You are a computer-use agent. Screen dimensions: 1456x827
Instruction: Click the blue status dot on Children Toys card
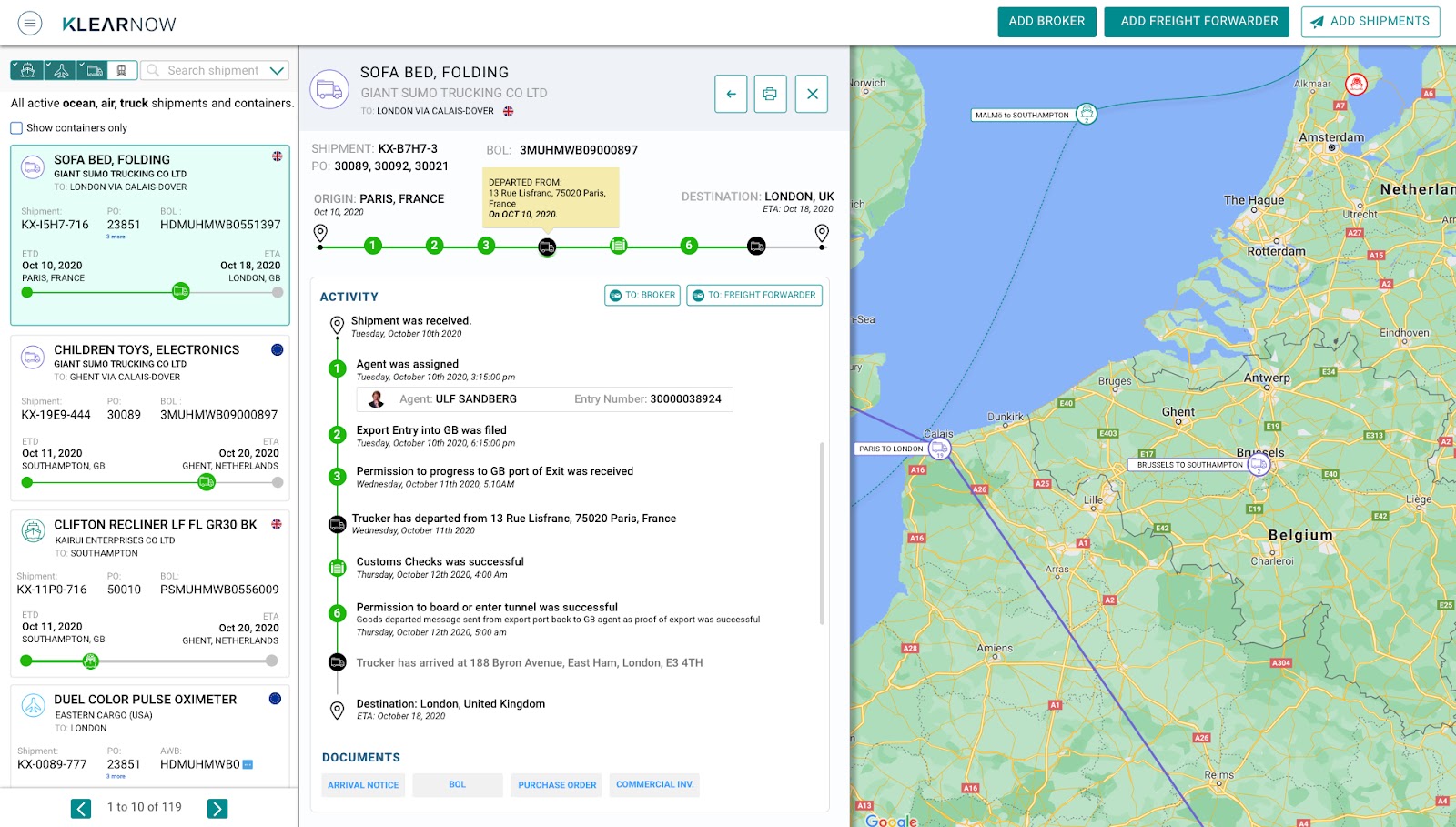coord(278,350)
